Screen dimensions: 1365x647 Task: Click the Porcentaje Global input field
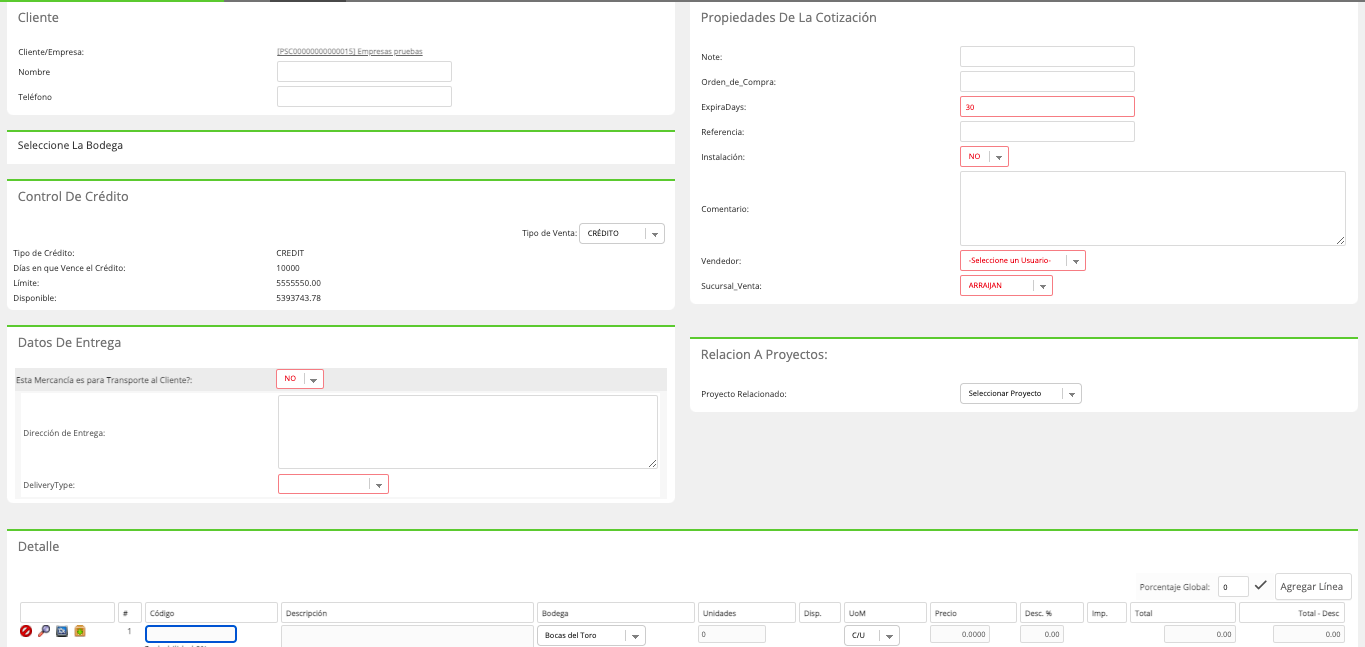pyautogui.click(x=1233, y=587)
